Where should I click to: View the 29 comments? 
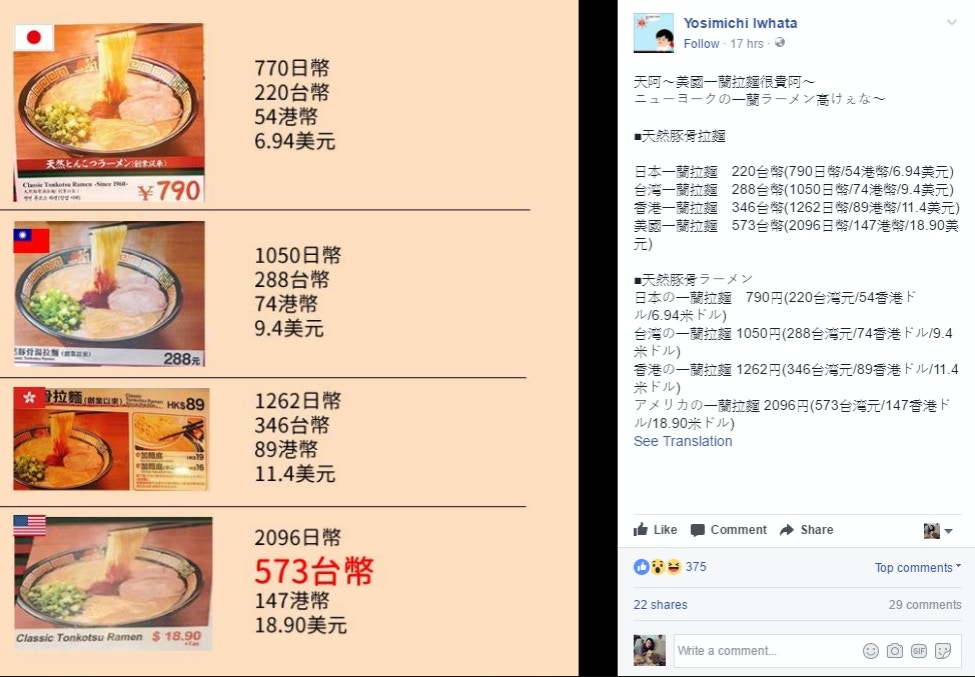(x=925, y=604)
